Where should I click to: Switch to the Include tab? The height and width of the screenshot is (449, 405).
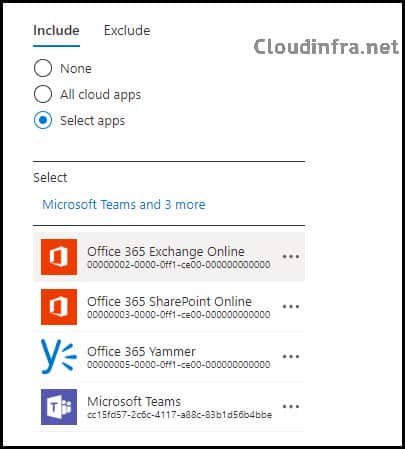tap(56, 31)
